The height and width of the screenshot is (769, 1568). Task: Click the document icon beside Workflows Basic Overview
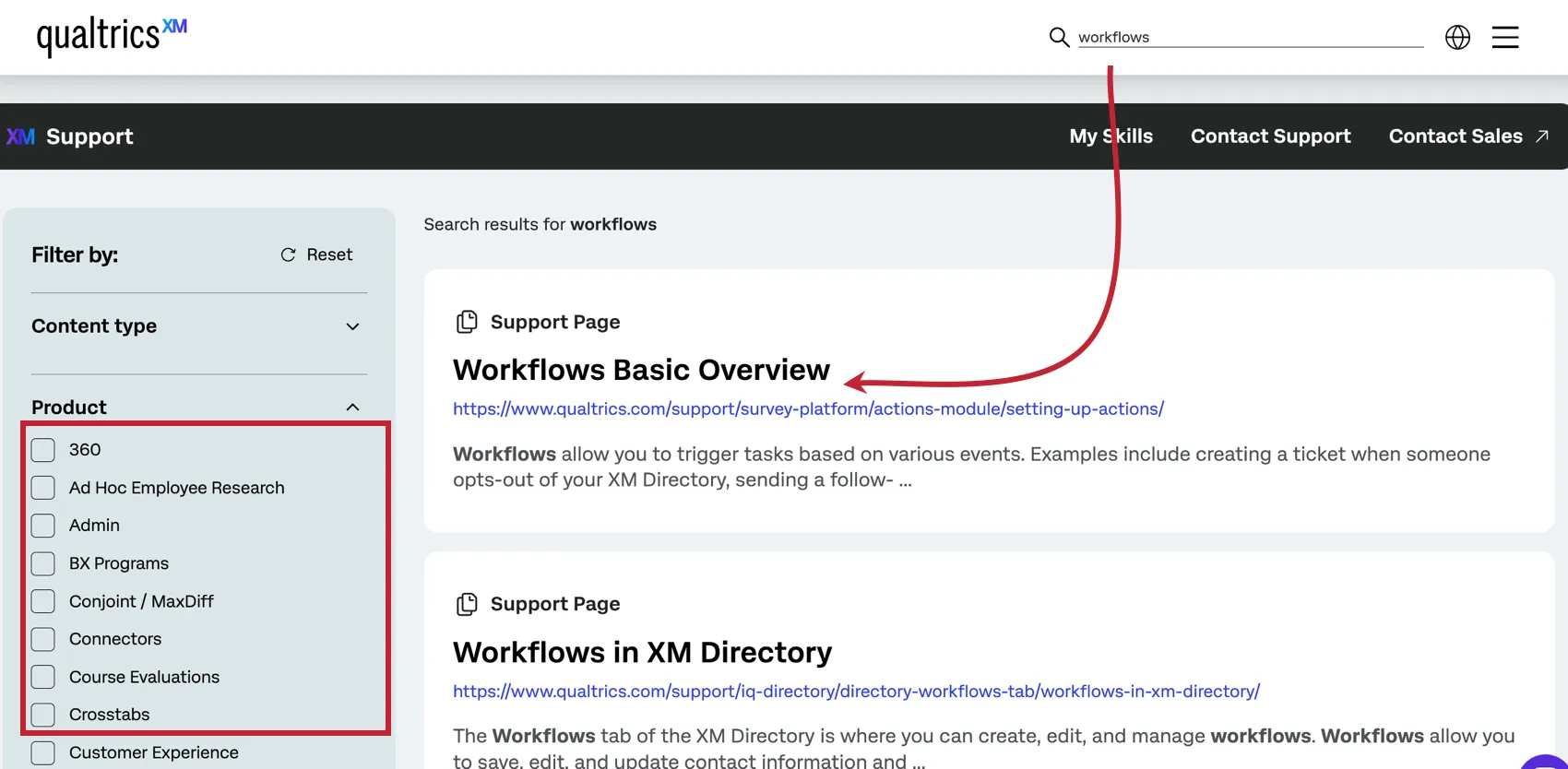[467, 322]
